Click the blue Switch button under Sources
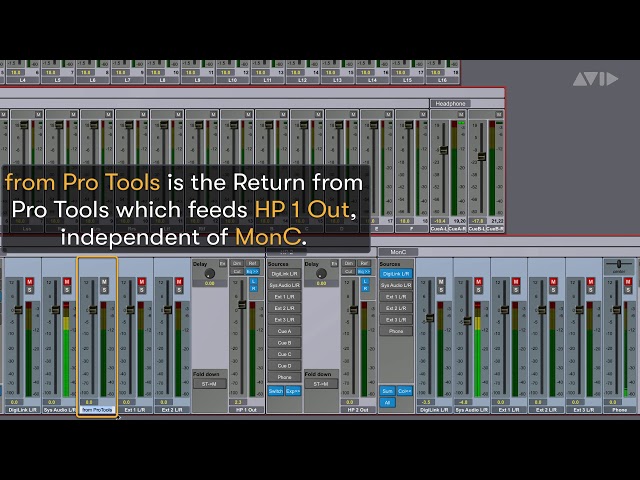Viewport: 640px width, 480px height. coord(276,391)
